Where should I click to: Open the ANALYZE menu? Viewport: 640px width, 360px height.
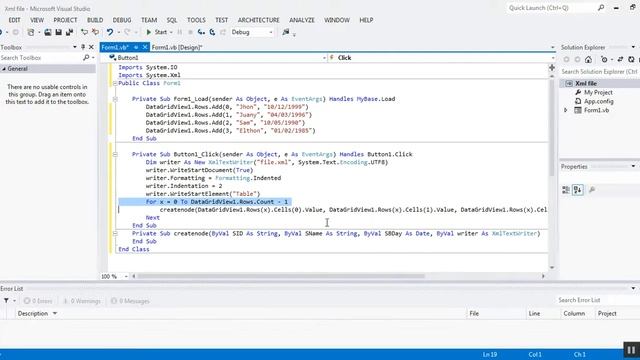click(x=302, y=20)
